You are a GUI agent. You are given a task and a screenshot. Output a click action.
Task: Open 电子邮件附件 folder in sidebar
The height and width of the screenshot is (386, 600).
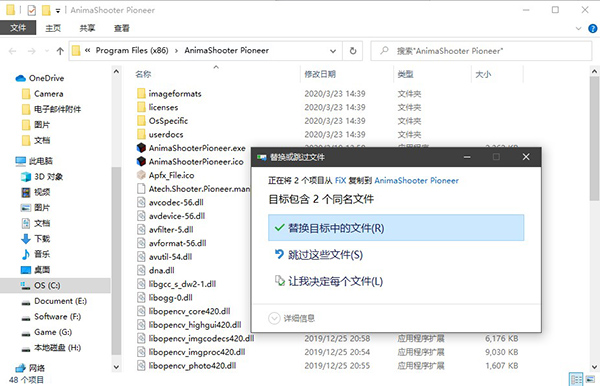pyautogui.click(x=51, y=109)
